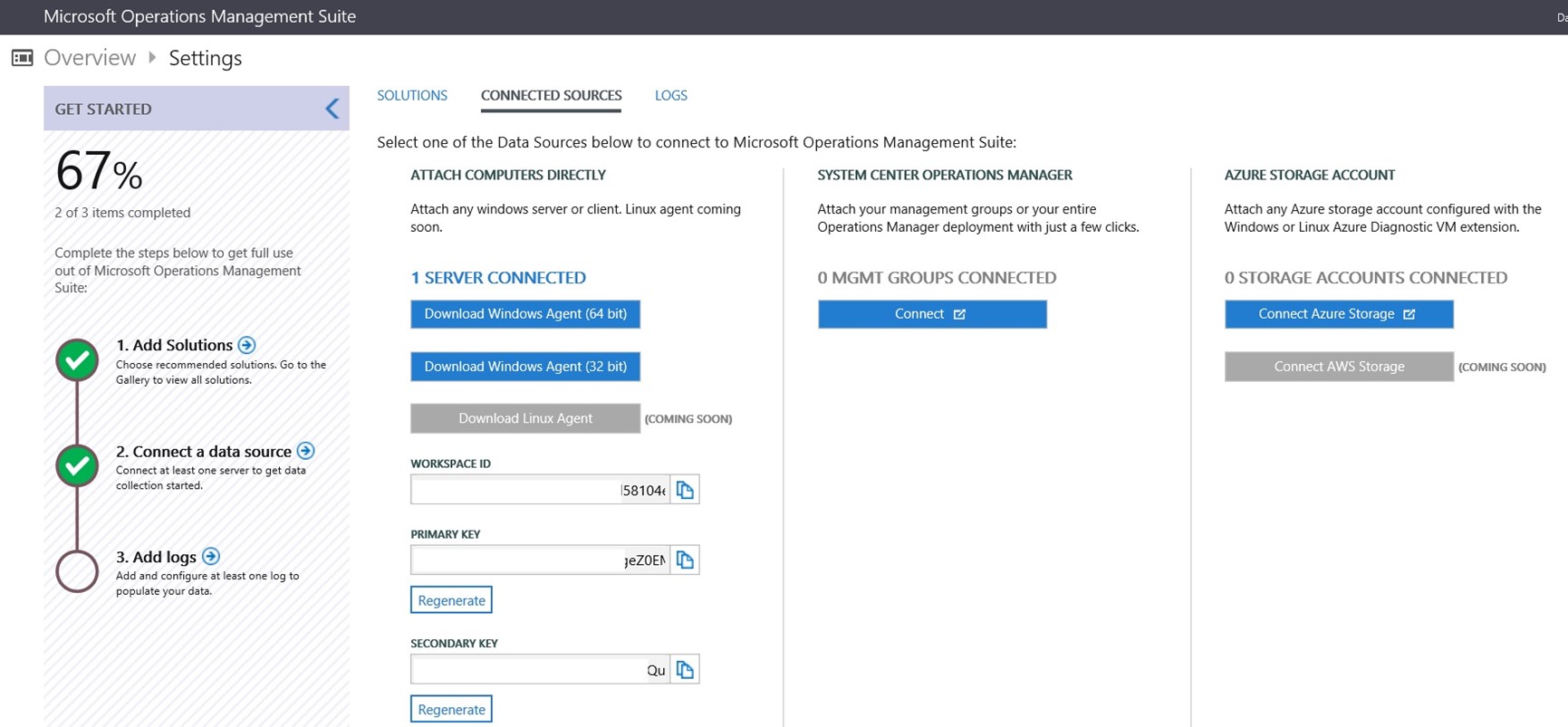Focus the Workspace ID field
This screenshot has height=727, width=1568.
[540, 490]
